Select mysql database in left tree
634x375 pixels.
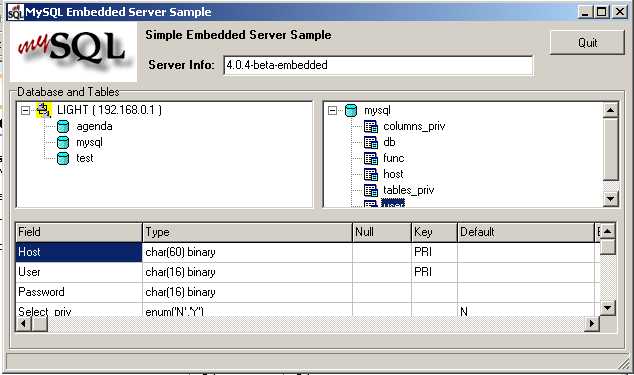(89, 142)
